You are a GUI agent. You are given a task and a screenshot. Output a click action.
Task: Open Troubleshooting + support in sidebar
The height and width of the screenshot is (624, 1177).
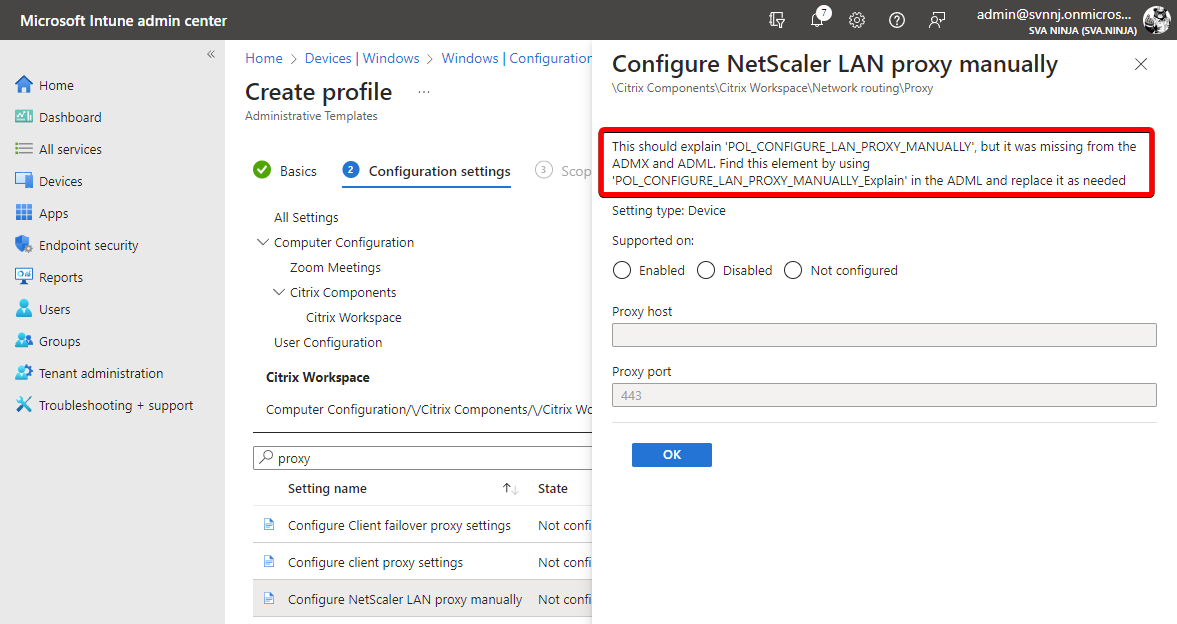coord(116,405)
